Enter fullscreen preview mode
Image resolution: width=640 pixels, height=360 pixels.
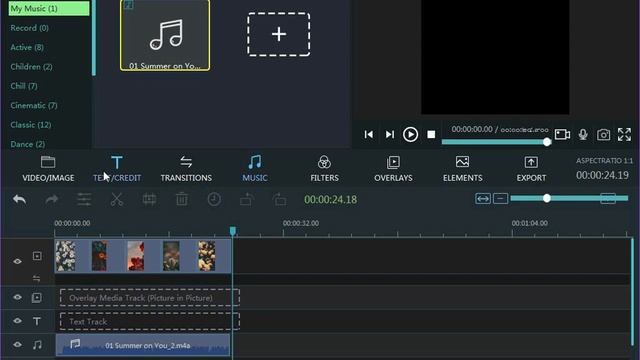624,134
